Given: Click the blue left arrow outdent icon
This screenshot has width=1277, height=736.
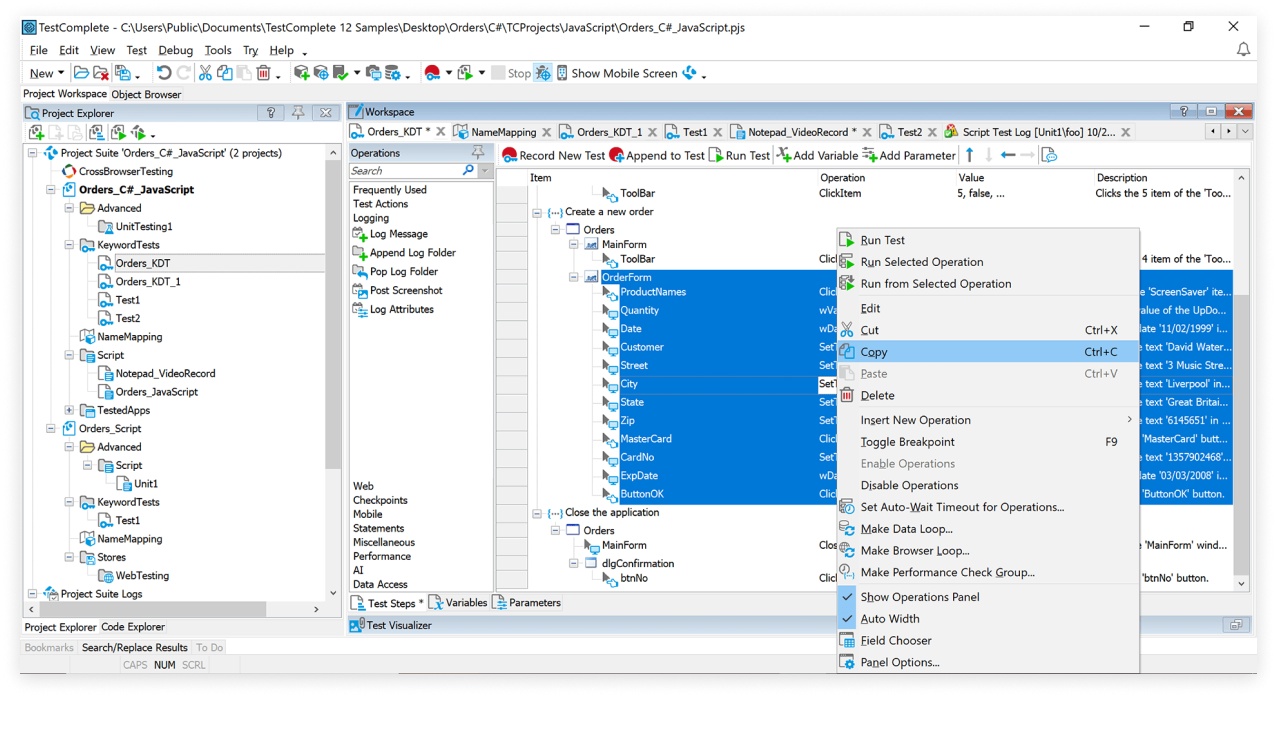Looking at the screenshot, I should tap(1008, 155).
